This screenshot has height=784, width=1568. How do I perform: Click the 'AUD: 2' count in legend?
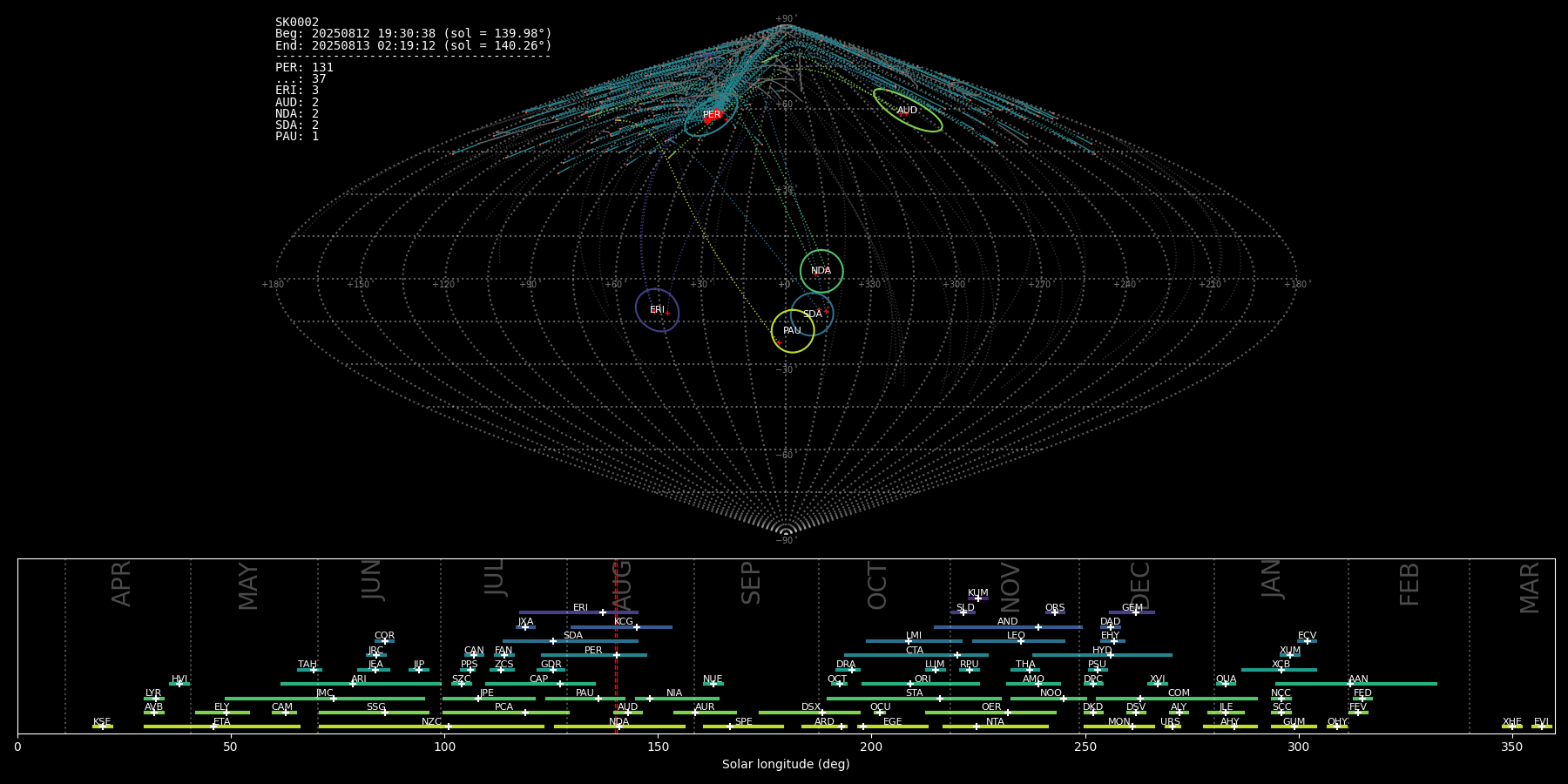click(x=297, y=103)
